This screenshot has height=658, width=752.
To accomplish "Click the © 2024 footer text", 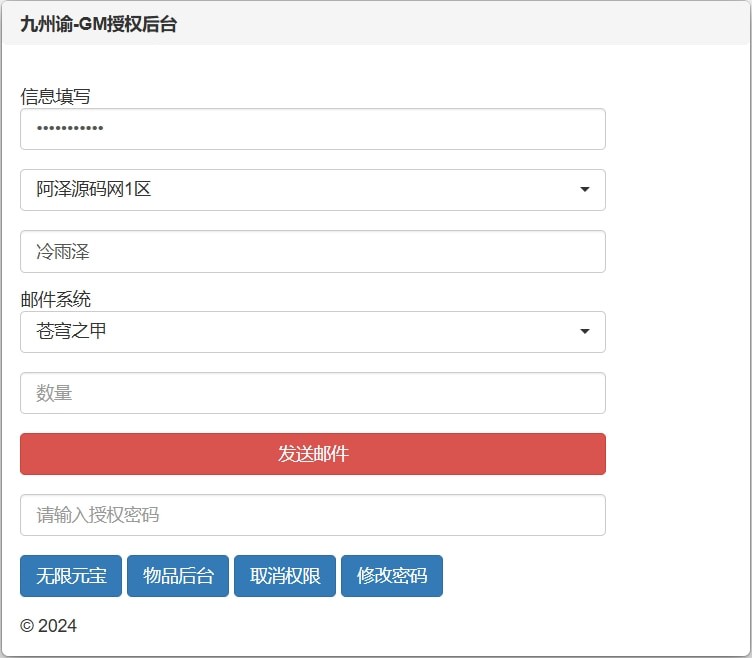I will point(48,626).
